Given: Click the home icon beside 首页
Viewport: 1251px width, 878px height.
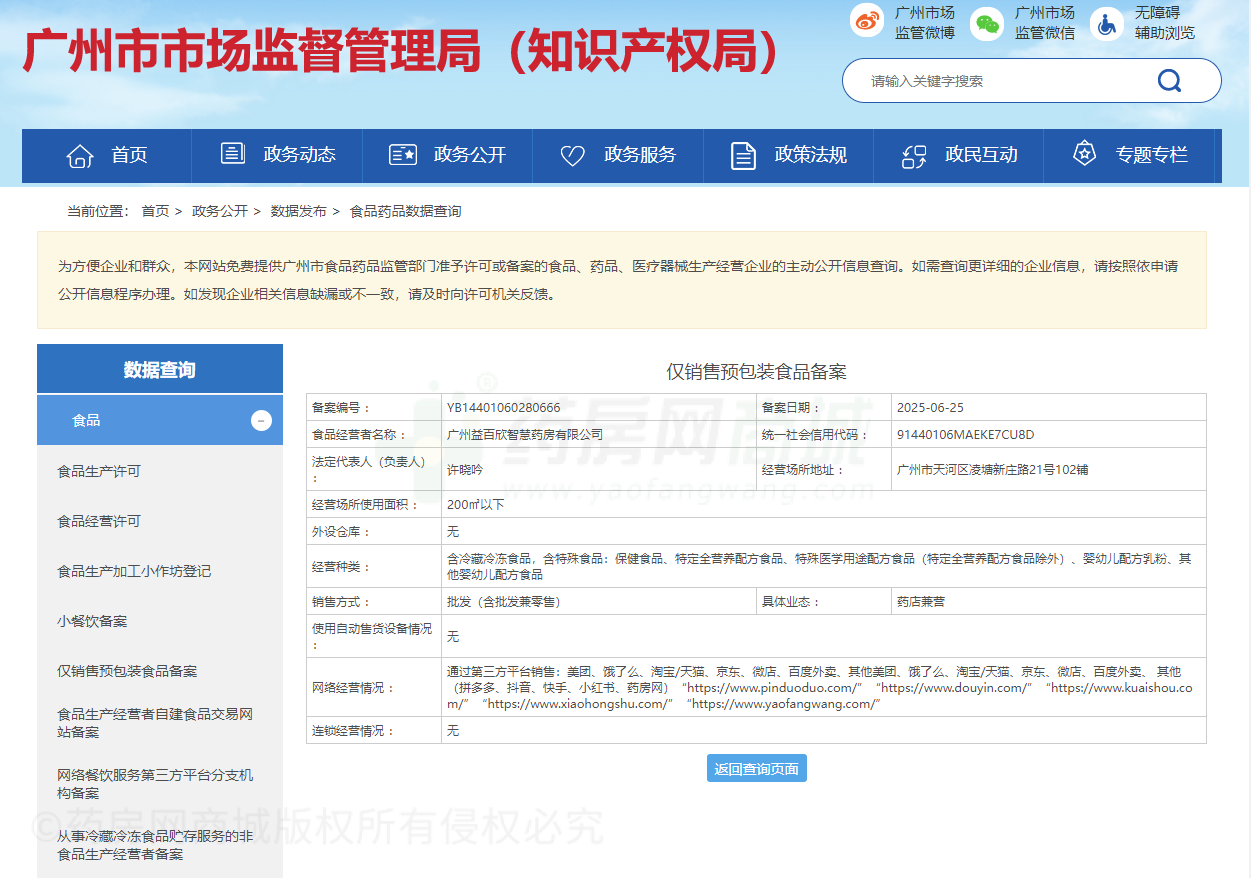Looking at the screenshot, I should (80, 155).
